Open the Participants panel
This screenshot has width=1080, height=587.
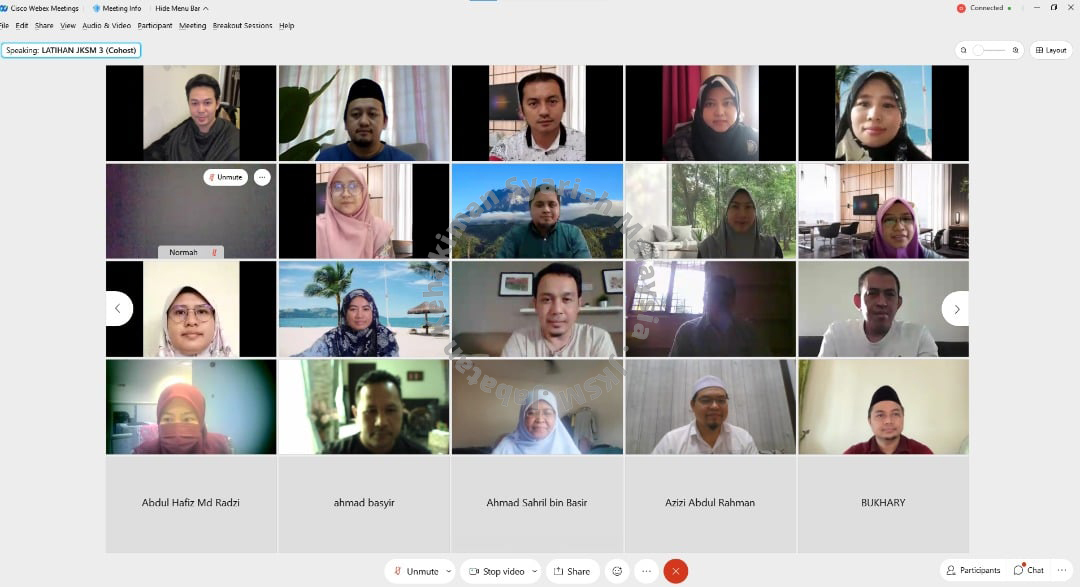tap(973, 570)
